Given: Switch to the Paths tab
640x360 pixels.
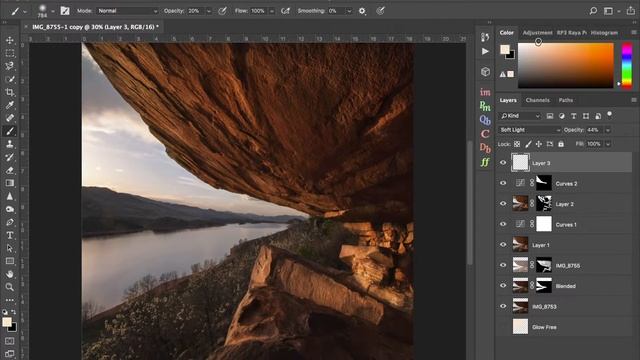Looking at the screenshot, I should point(566,100).
